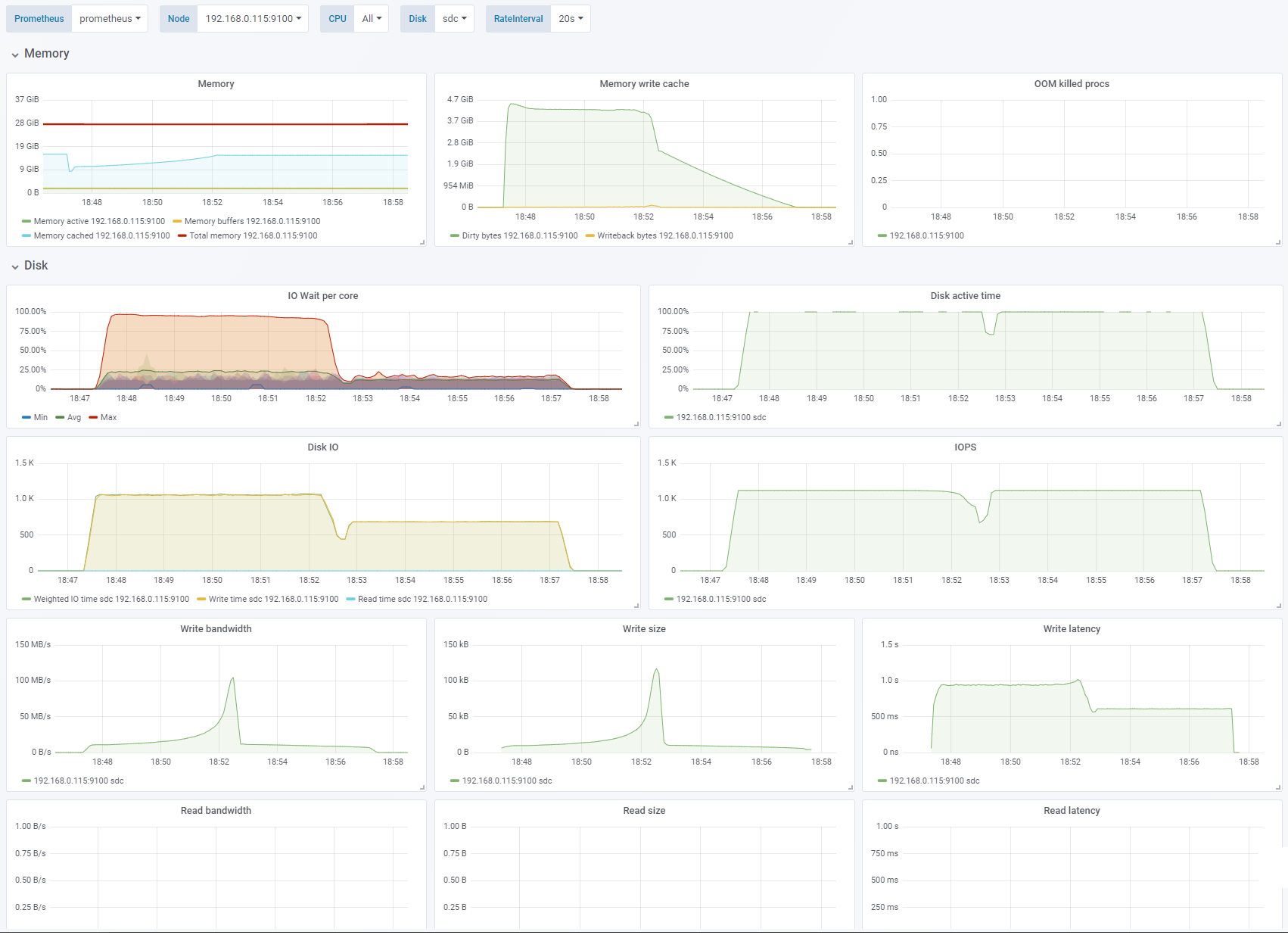Open the Disk active time panel title
The height and width of the screenshot is (938, 1288).
point(966,296)
